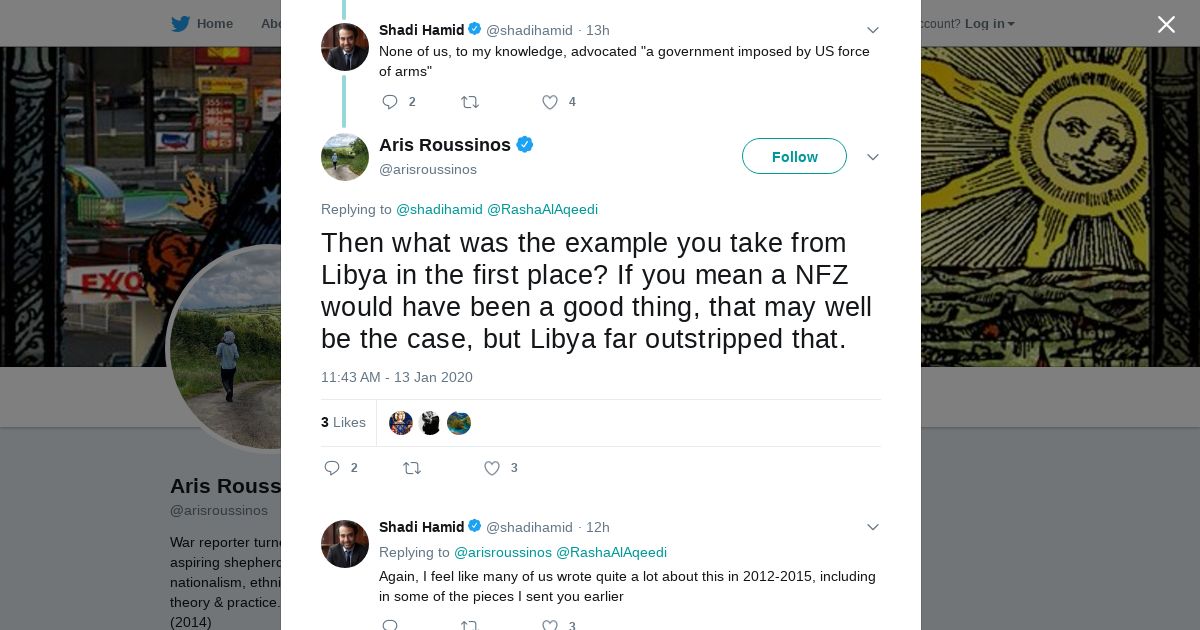Open the @shadihamid mention in Replying to
This screenshot has width=1200, height=630.
[439, 209]
